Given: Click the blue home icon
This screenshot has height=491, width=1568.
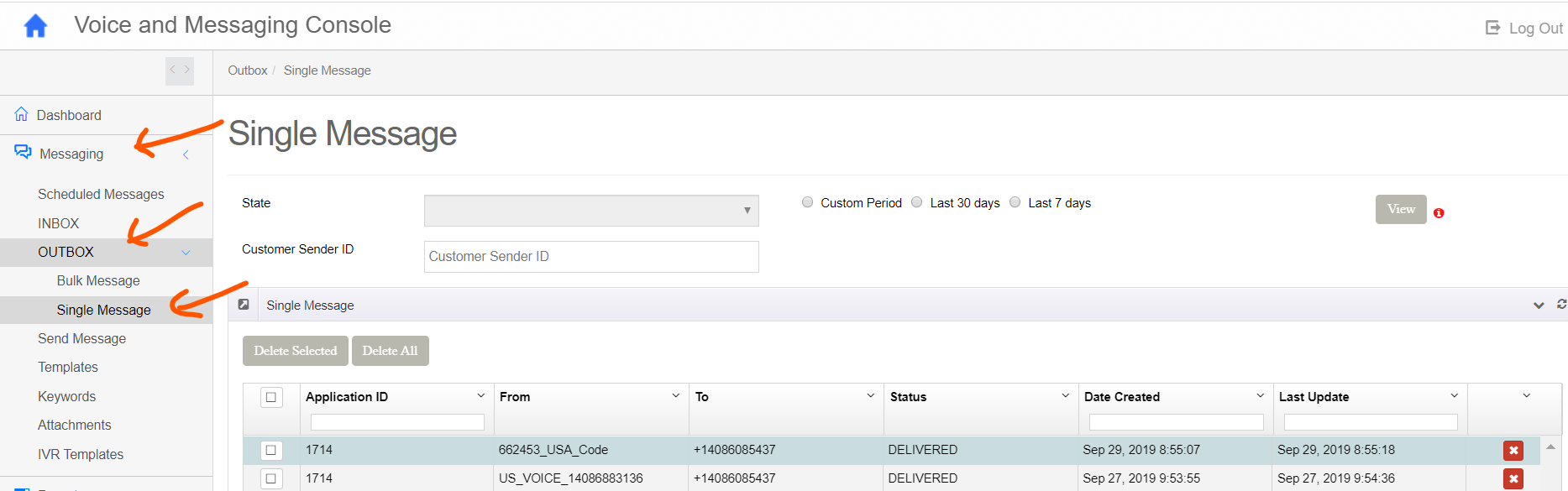Looking at the screenshot, I should 35,26.
